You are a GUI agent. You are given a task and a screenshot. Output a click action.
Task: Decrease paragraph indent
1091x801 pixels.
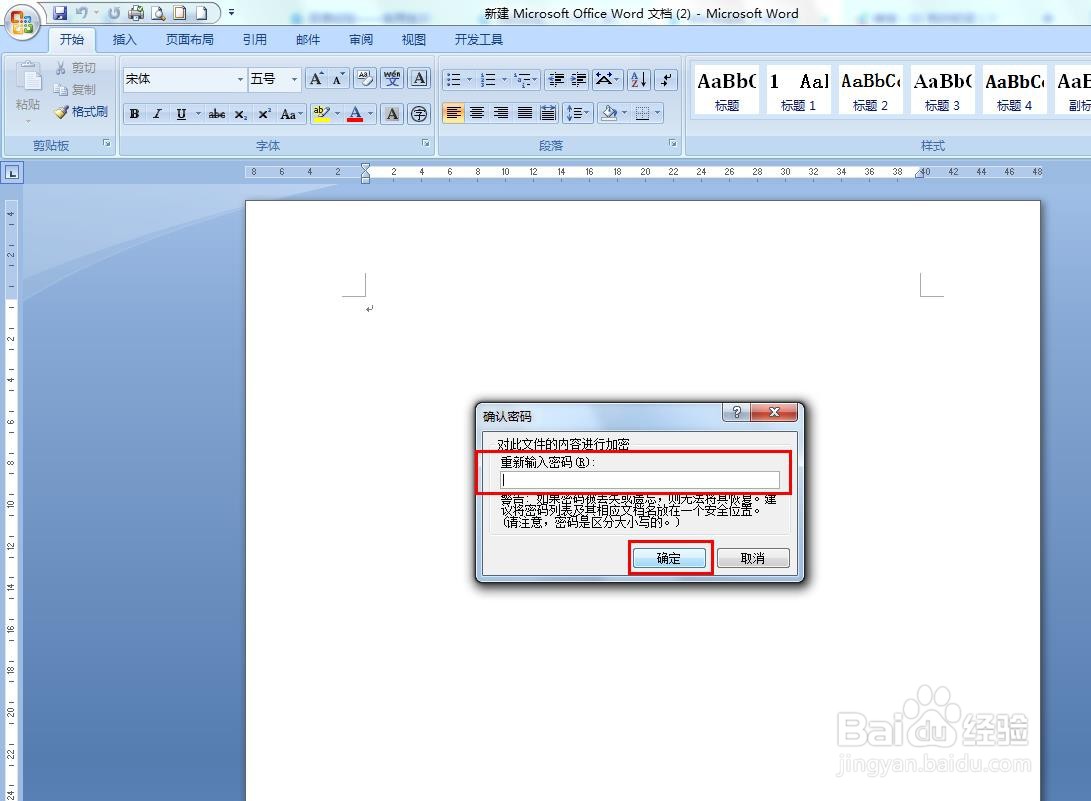556,79
